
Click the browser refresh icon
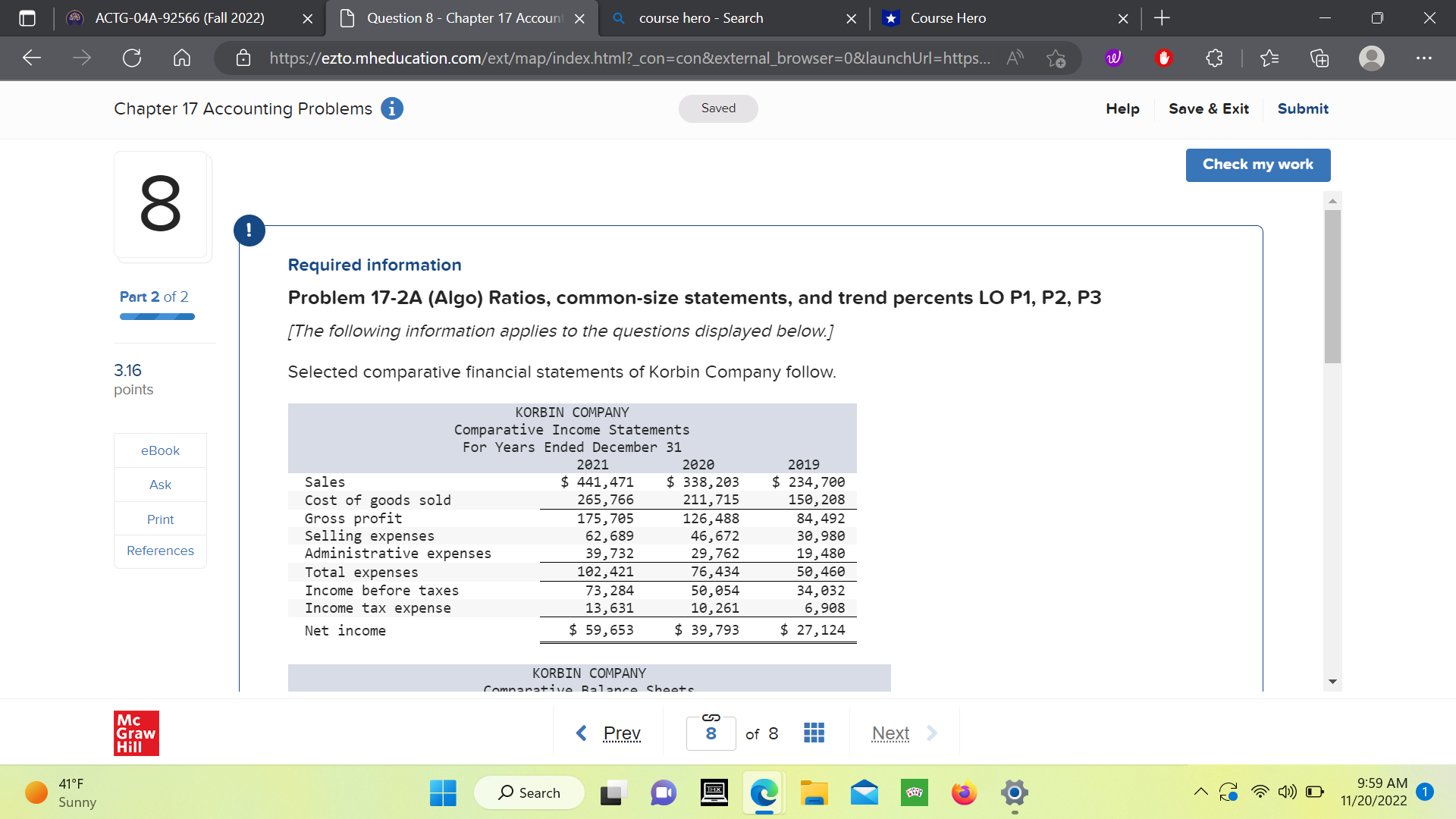[x=132, y=58]
